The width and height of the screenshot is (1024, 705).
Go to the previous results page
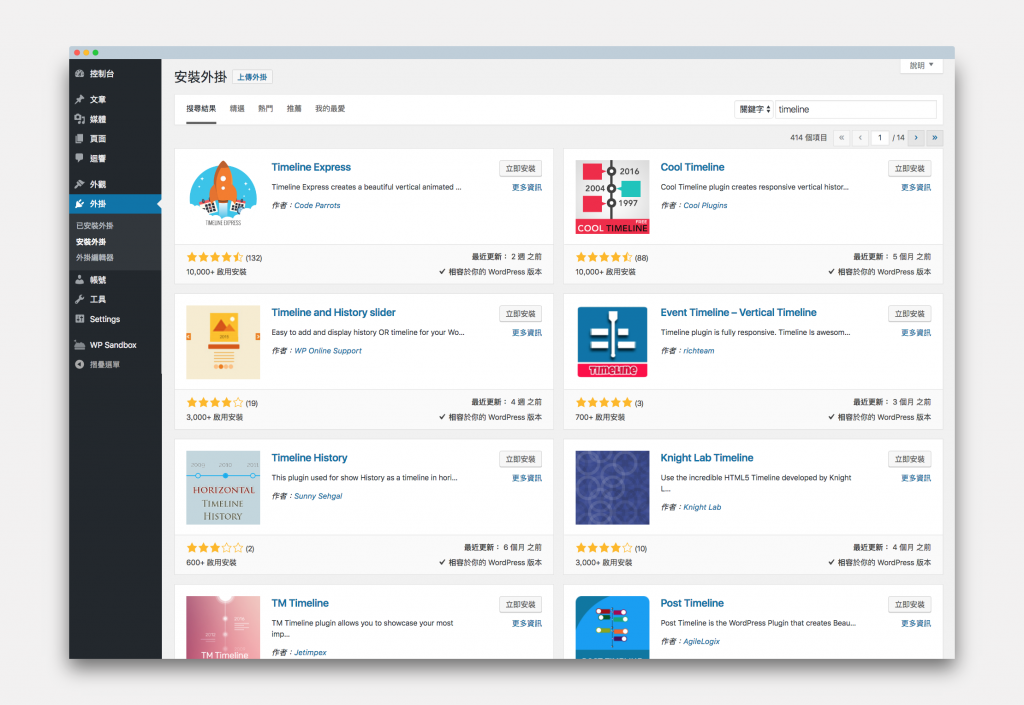(860, 138)
